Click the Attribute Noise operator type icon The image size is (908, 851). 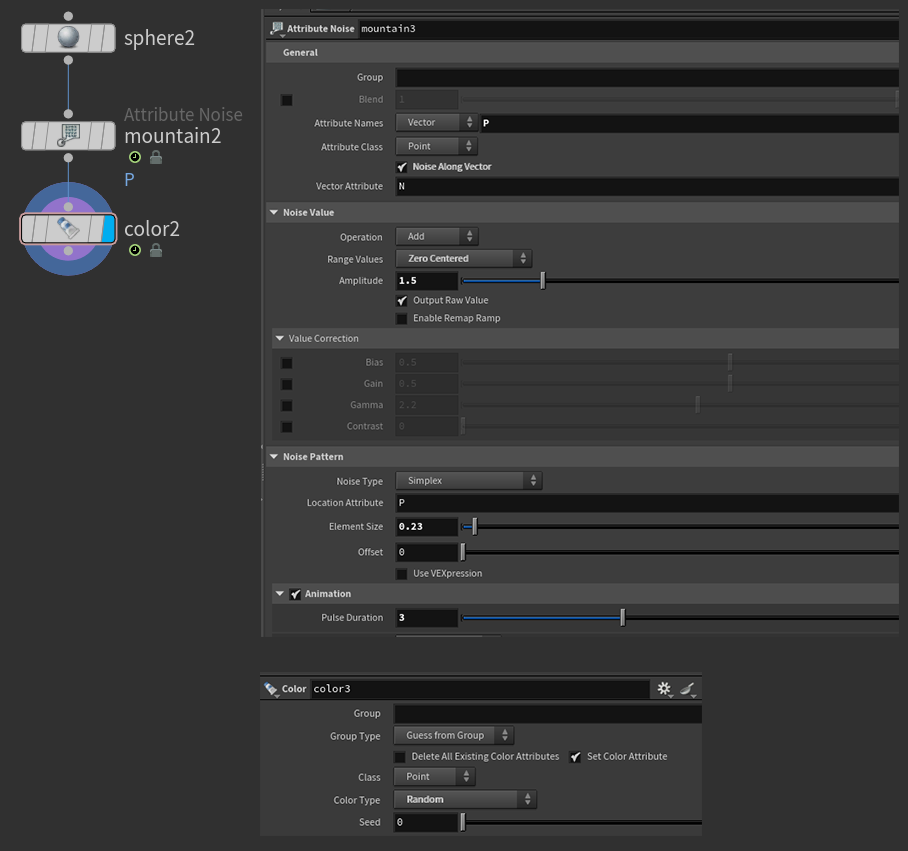point(277,29)
